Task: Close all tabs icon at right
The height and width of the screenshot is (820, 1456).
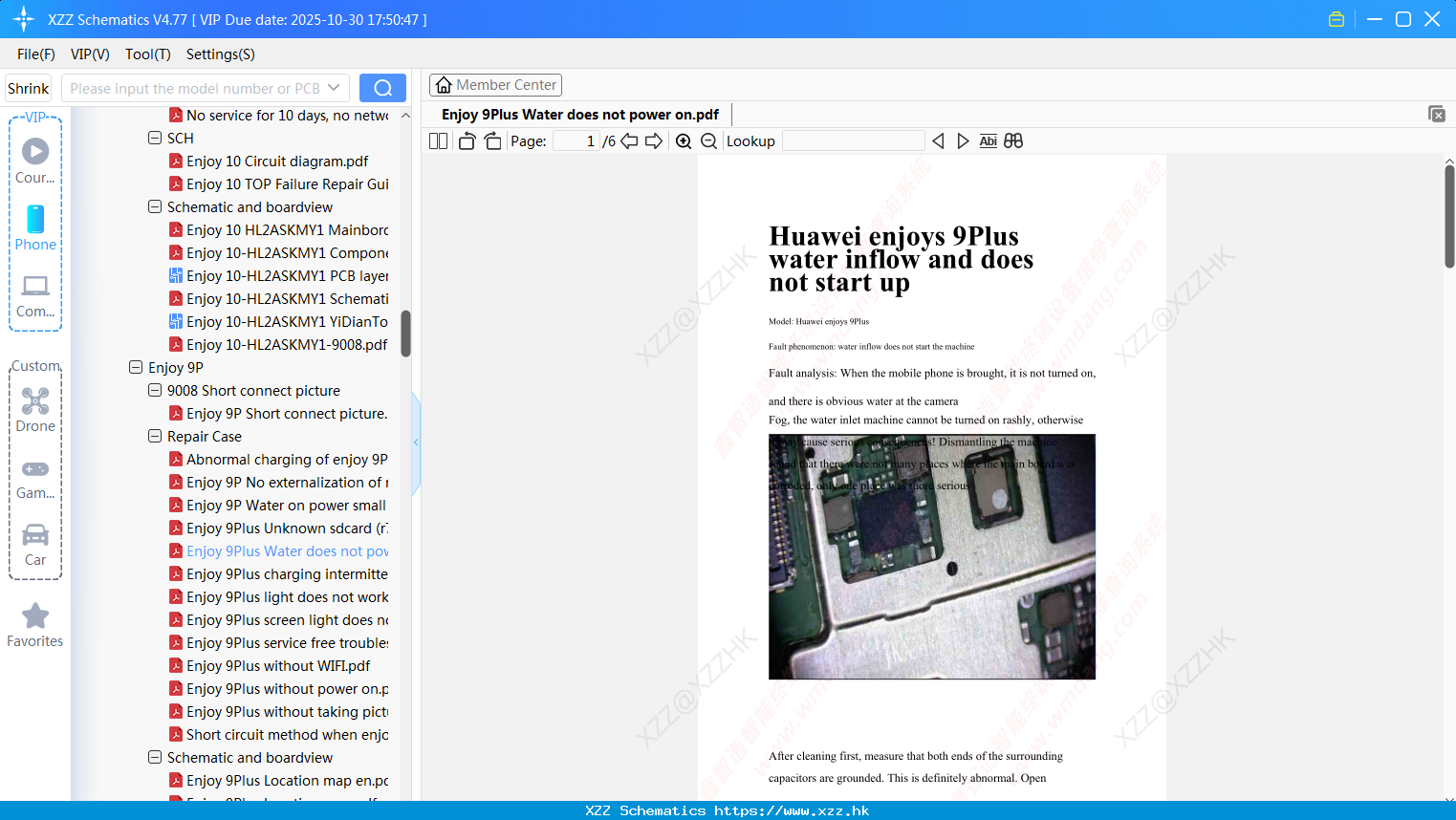Action: click(1436, 114)
